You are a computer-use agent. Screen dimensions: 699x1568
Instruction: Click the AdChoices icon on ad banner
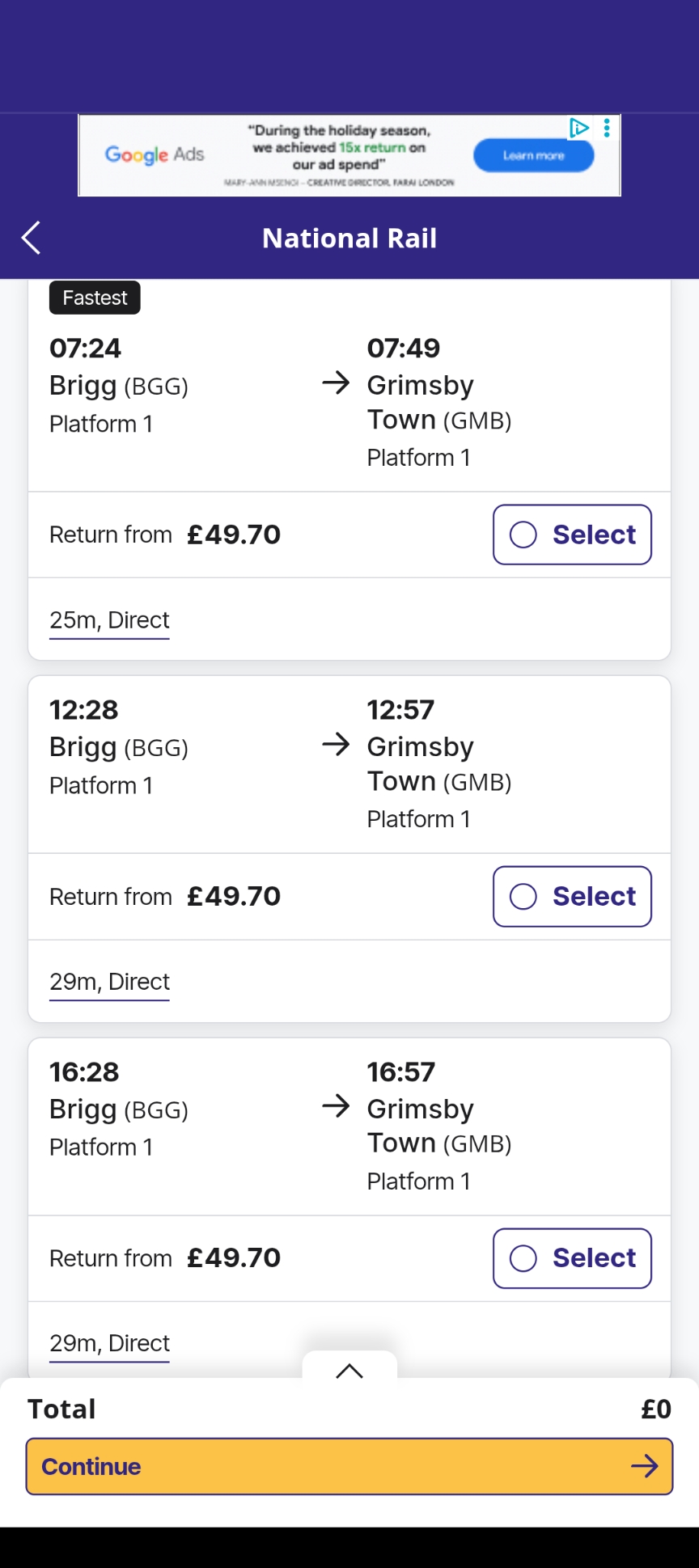tap(578, 128)
